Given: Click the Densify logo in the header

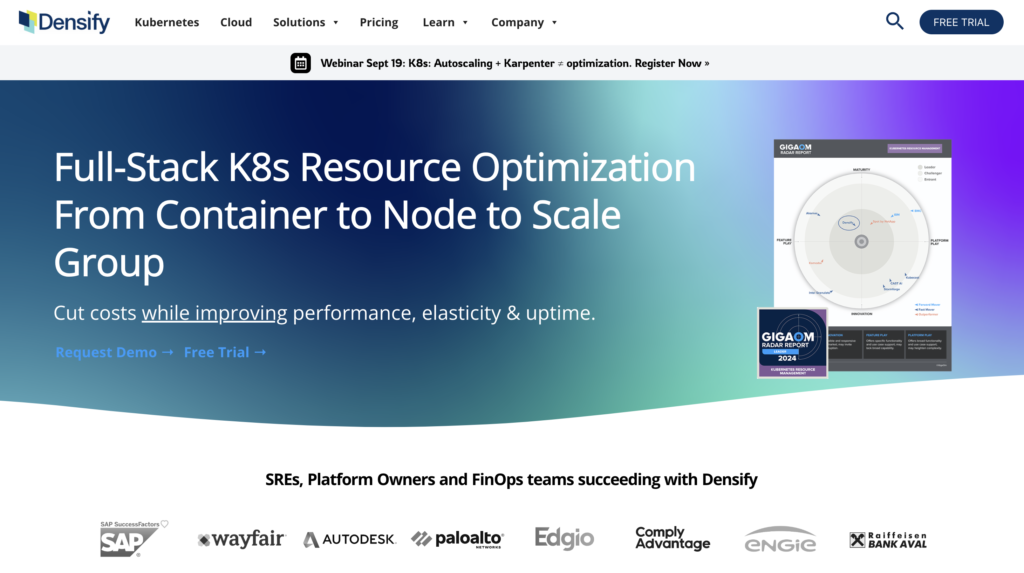Looking at the screenshot, I should [64, 22].
